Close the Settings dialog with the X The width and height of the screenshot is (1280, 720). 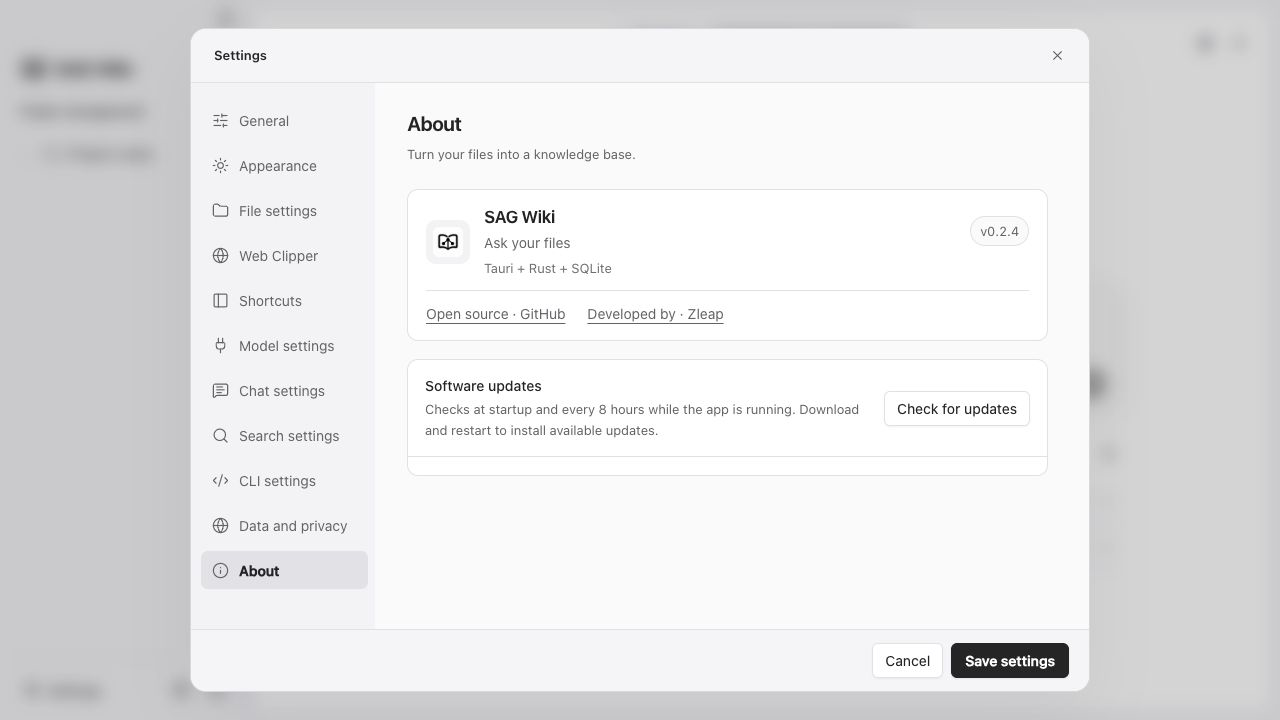pos(1057,56)
